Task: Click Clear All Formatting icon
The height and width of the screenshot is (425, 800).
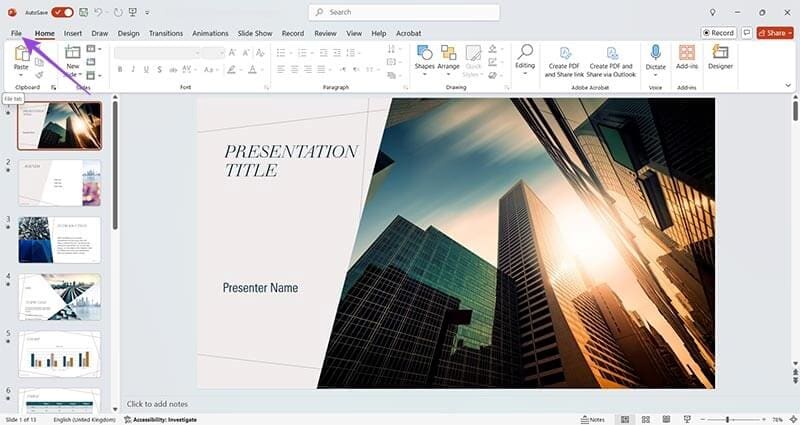Action: point(260,53)
